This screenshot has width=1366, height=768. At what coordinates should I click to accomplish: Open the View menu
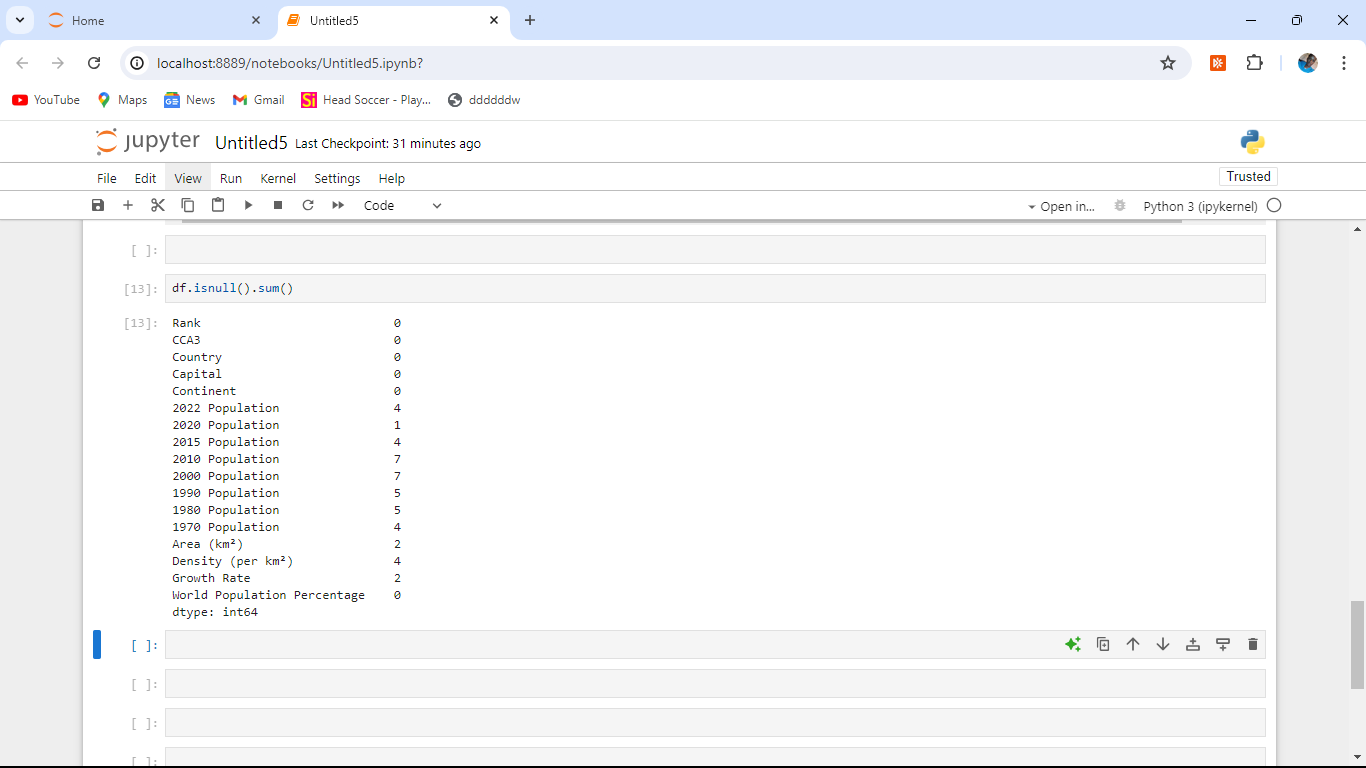click(x=188, y=178)
